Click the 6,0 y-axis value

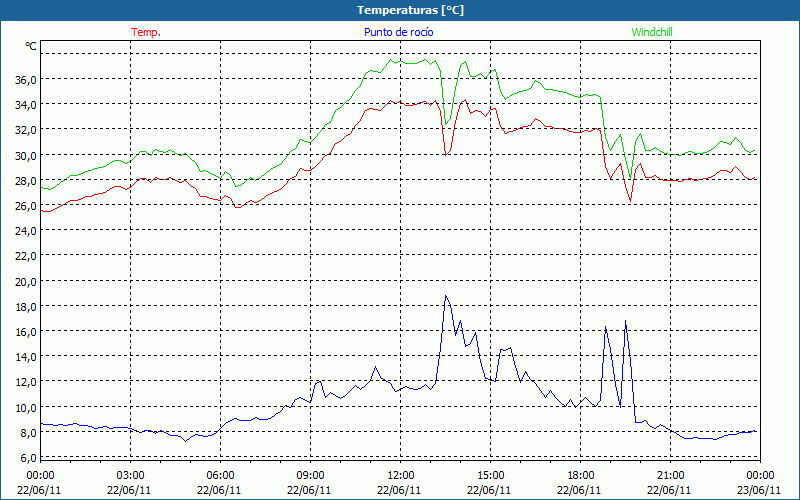28,458
